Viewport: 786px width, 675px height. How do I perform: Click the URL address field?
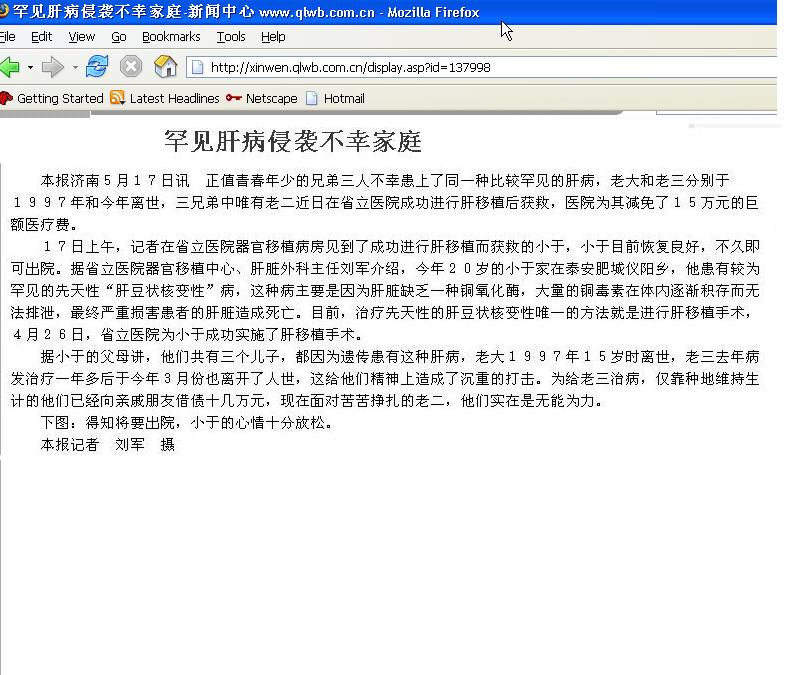(x=480, y=68)
